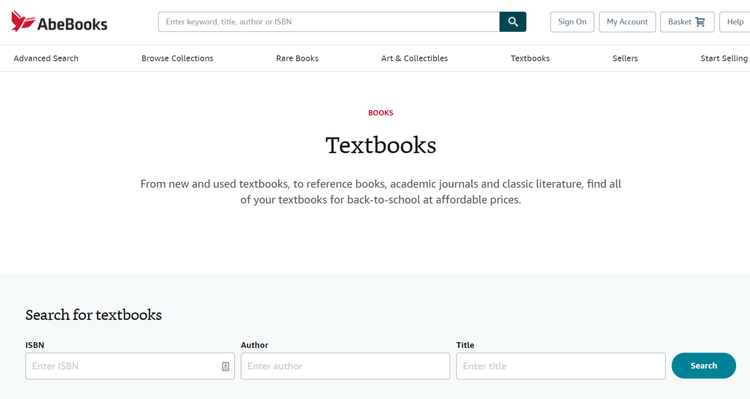The width and height of the screenshot is (750, 399).
Task: Go to Advanced Search
Action: click(46, 58)
